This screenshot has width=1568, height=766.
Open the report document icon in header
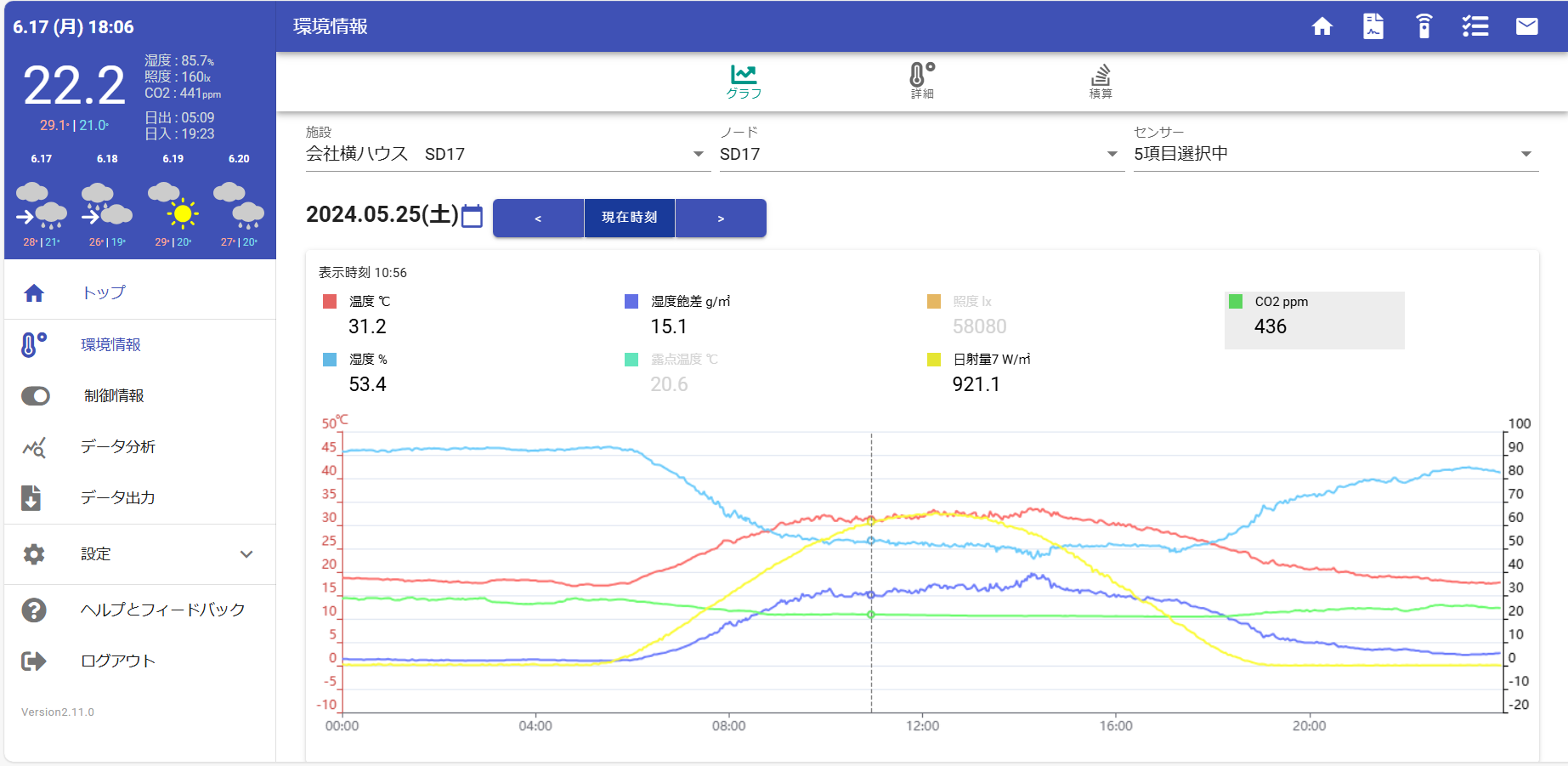(x=1373, y=26)
